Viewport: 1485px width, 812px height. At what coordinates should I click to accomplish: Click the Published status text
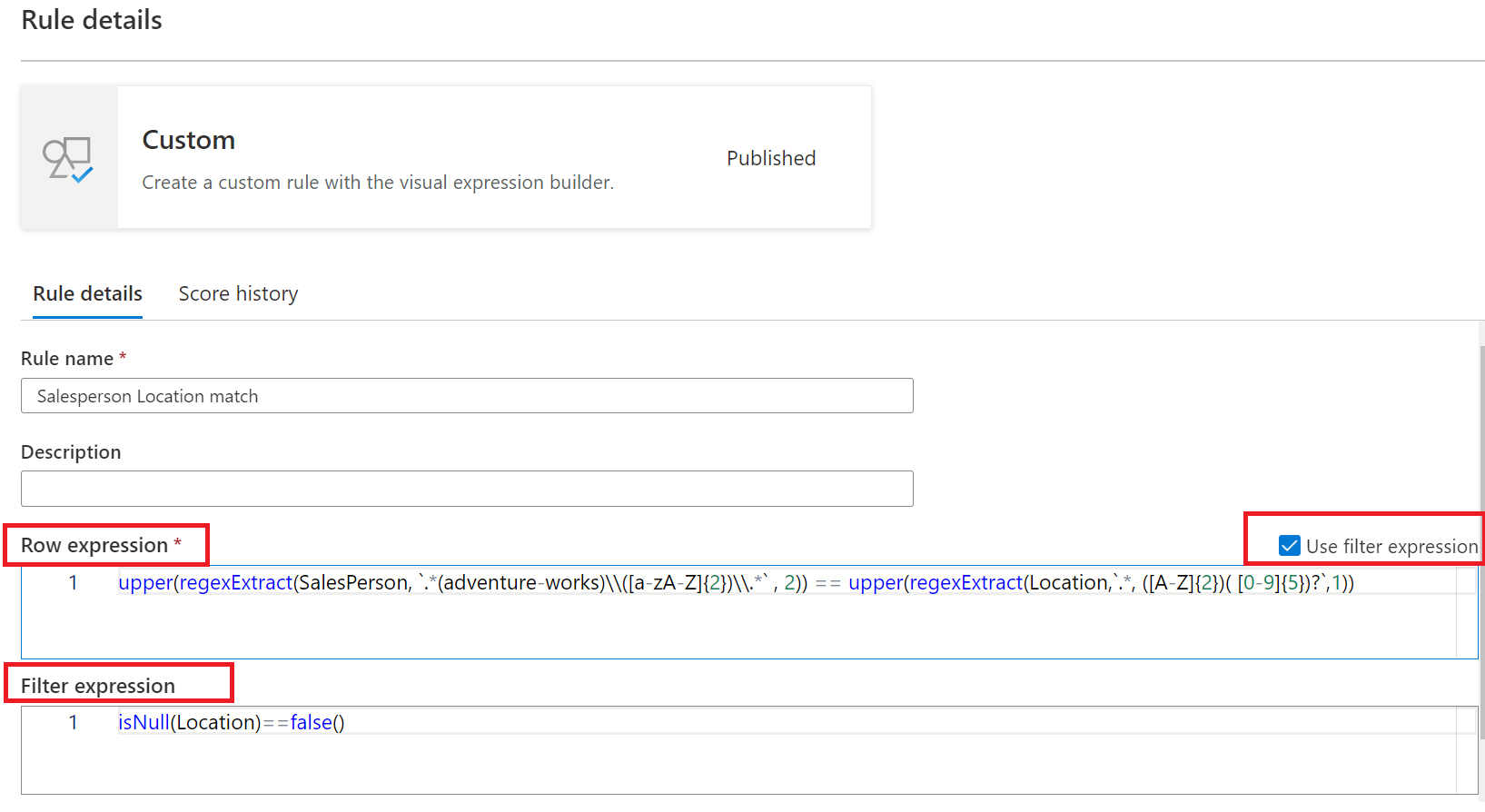[x=771, y=158]
